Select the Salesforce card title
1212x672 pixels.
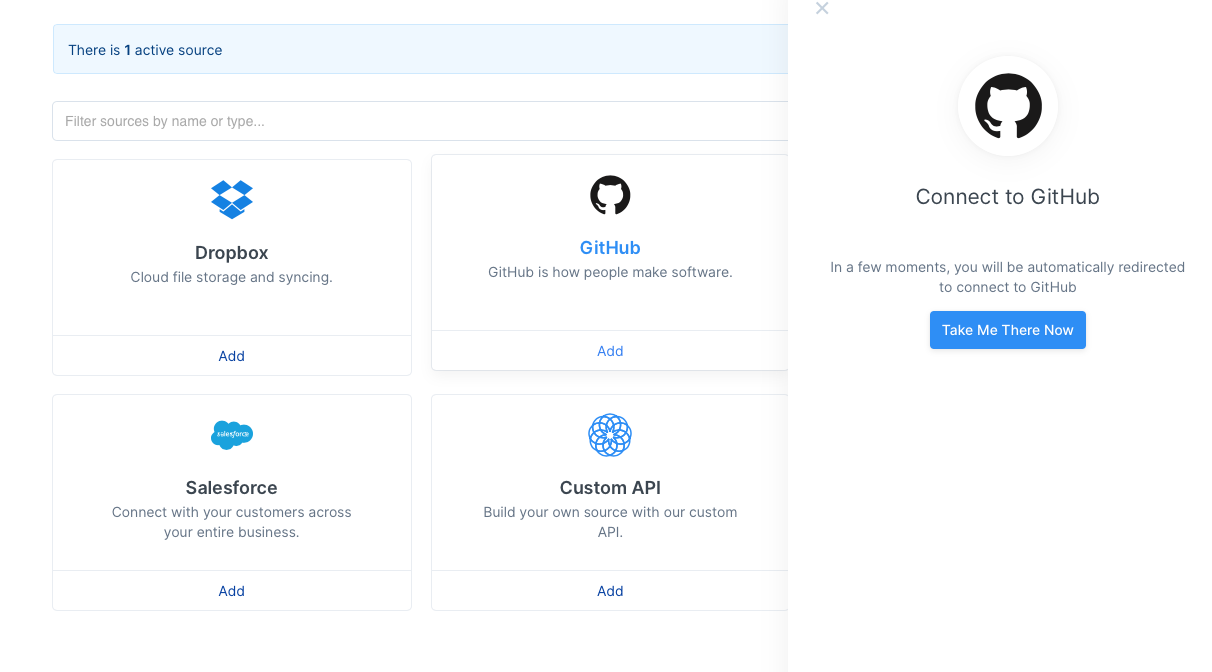(x=232, y=488)
